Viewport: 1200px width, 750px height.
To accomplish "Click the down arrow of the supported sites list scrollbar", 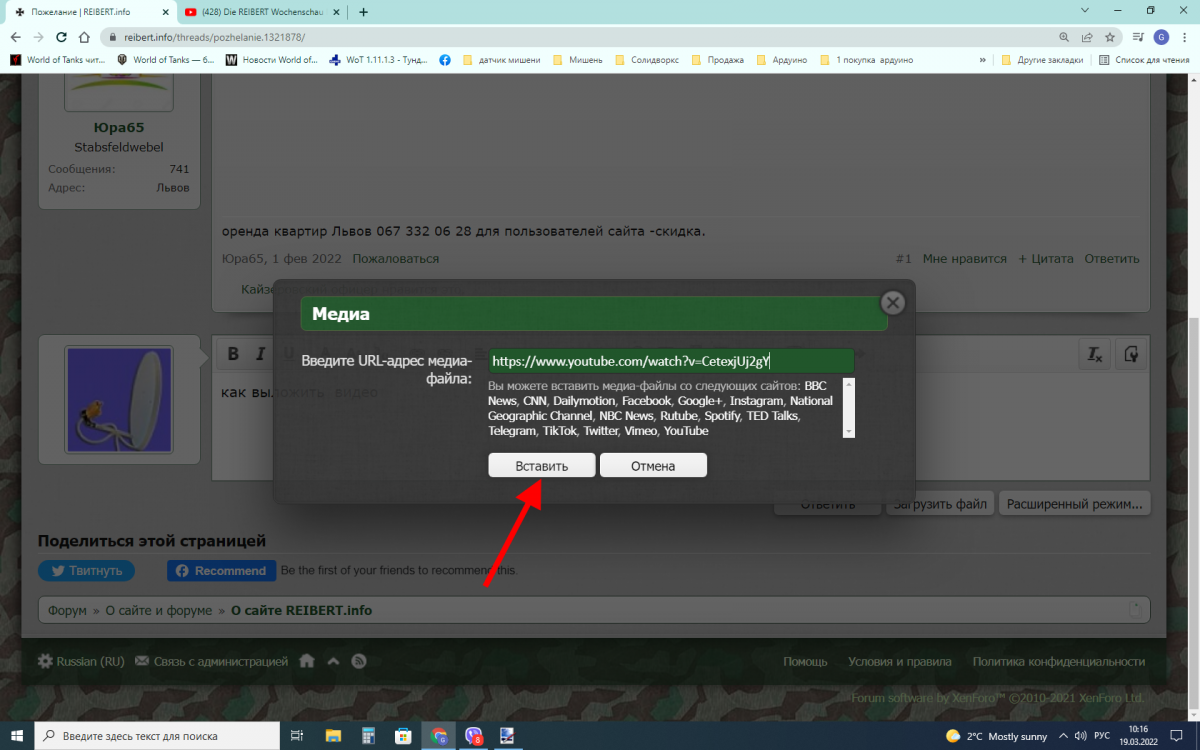I will coord(849,431).
